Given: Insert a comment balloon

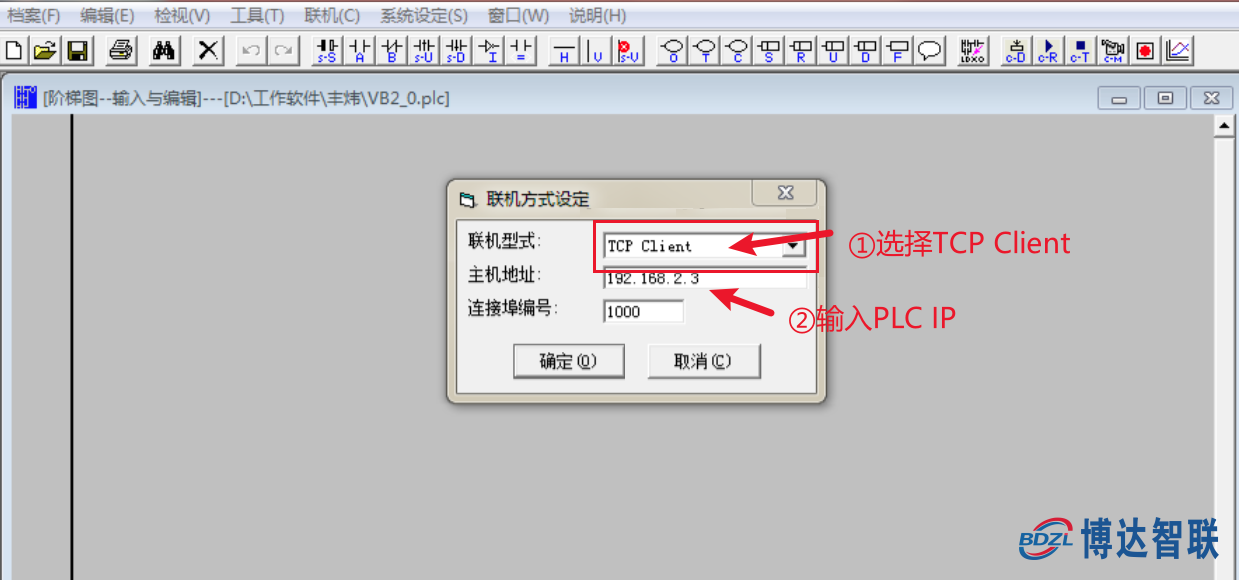Looking at the screenshot, I should 929,50.
